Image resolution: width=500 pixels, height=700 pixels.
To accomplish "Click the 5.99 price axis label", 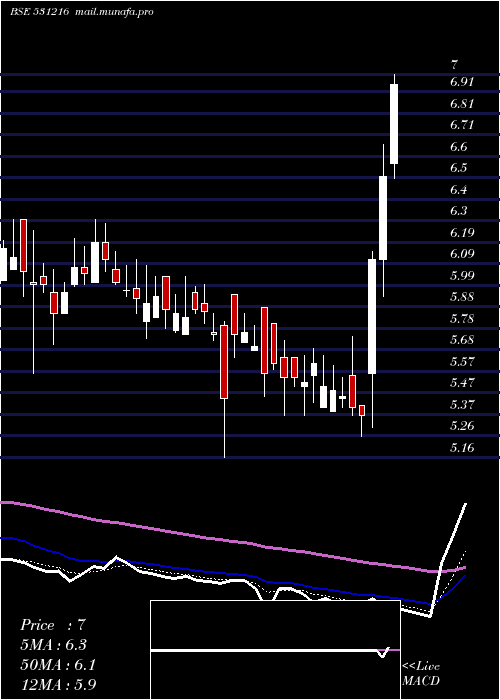I will tap(462, 275).
